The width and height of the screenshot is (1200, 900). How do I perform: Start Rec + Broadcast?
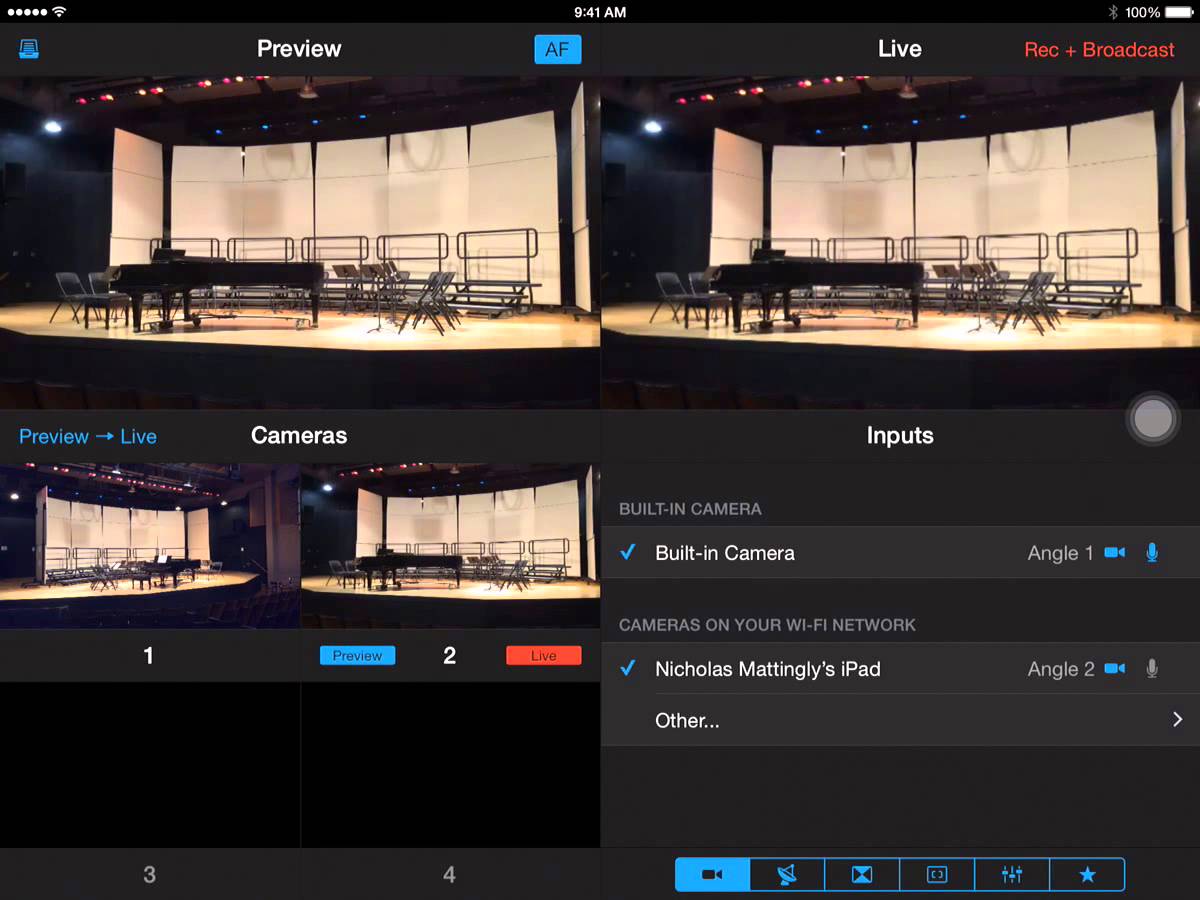click(1099, 49)
